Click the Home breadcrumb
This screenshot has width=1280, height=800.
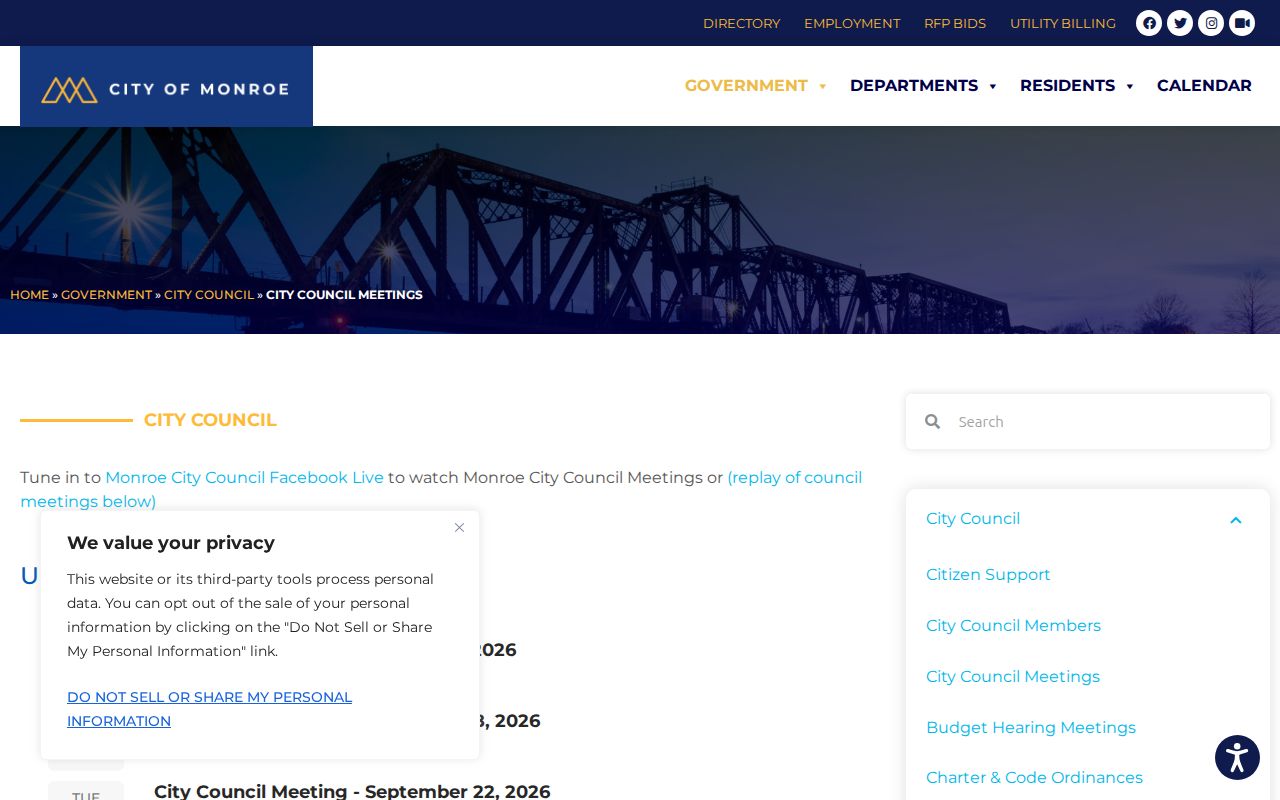[29, 295]
